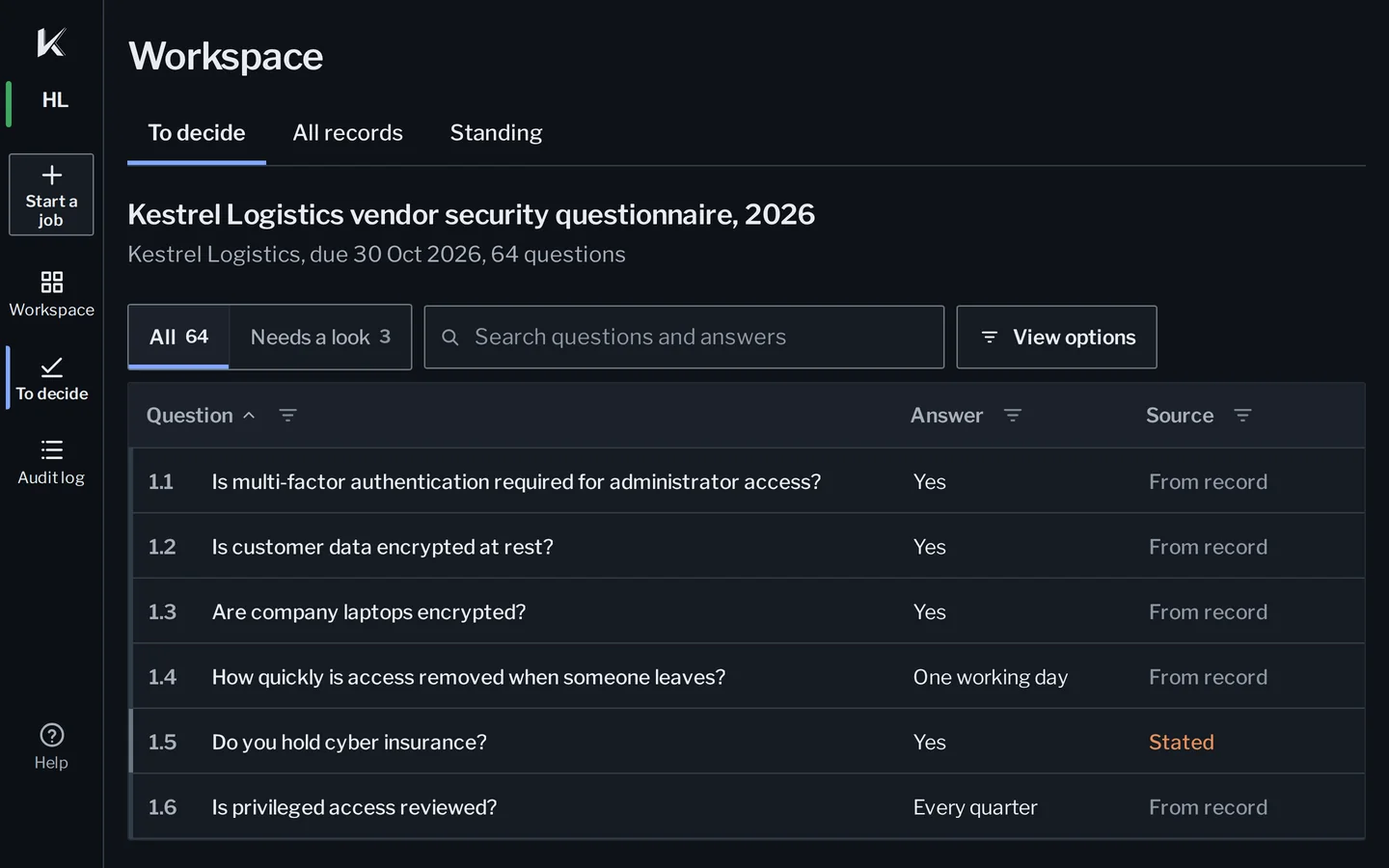Screen dimensions: 1389x868
Task: Click the questionnaire title heading
Action: click(x=472, y=214)
